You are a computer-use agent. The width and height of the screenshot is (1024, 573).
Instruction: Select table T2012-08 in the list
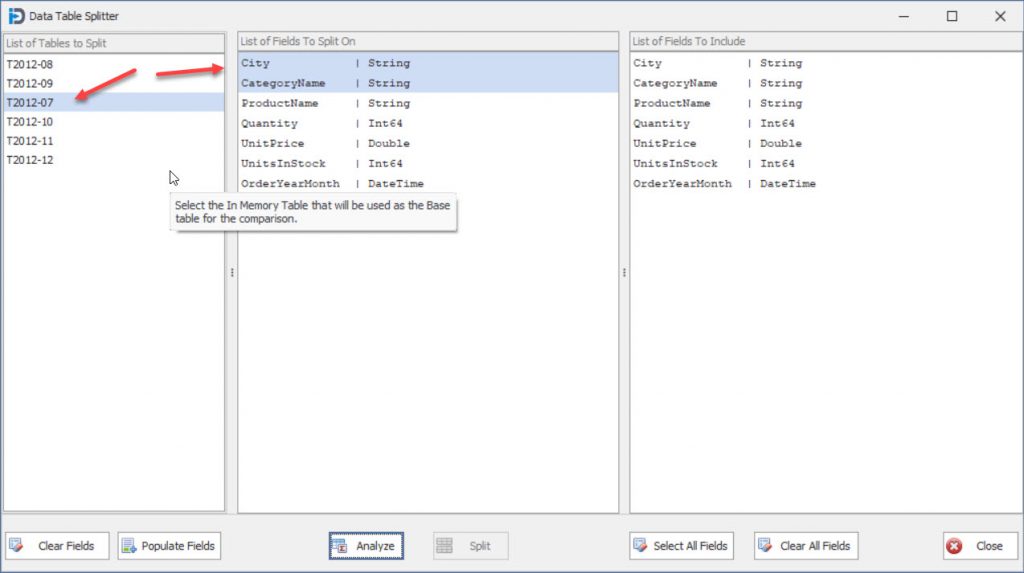(30, 64)
